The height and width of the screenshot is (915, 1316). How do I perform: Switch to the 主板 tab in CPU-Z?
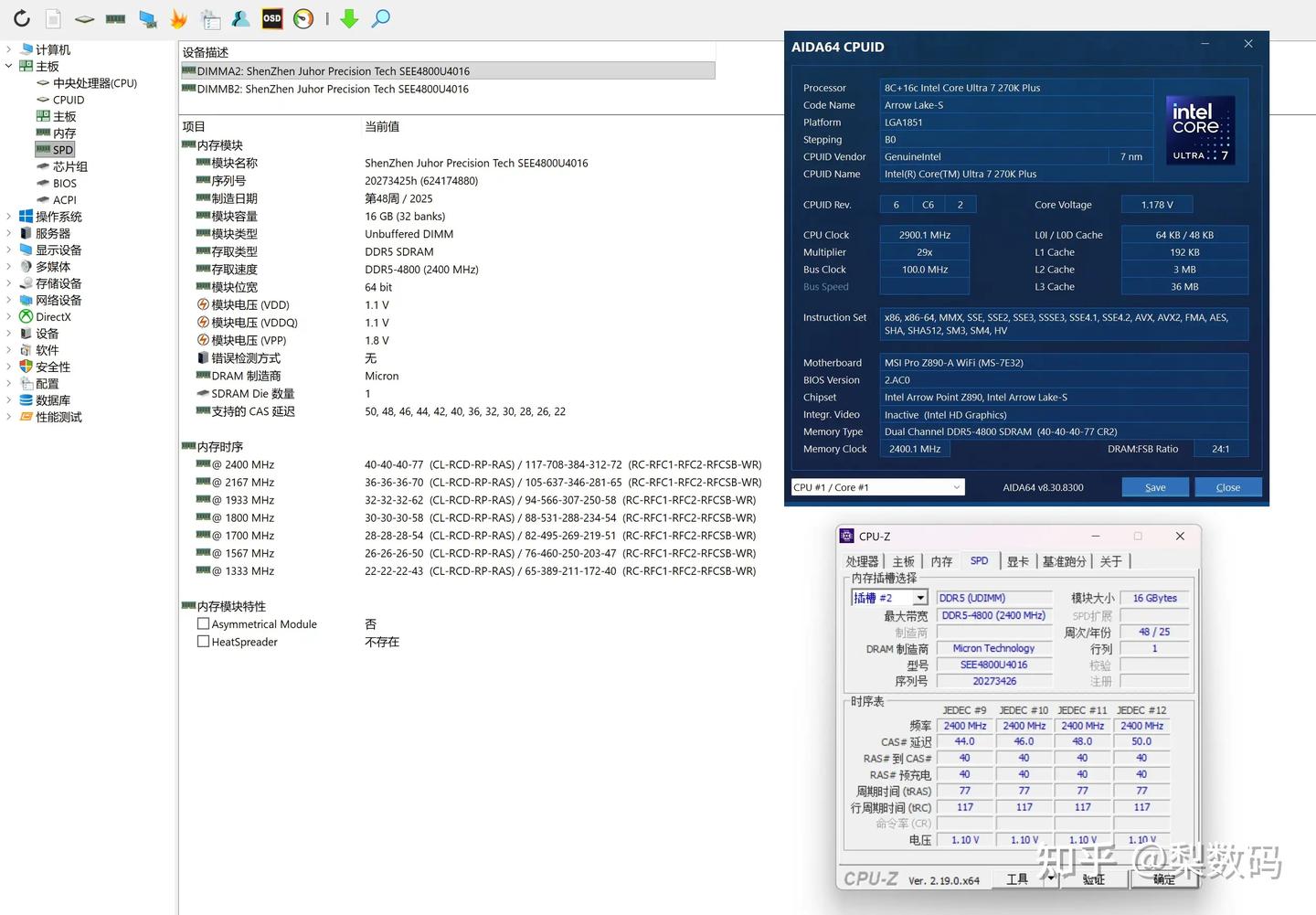click(904, 561)
